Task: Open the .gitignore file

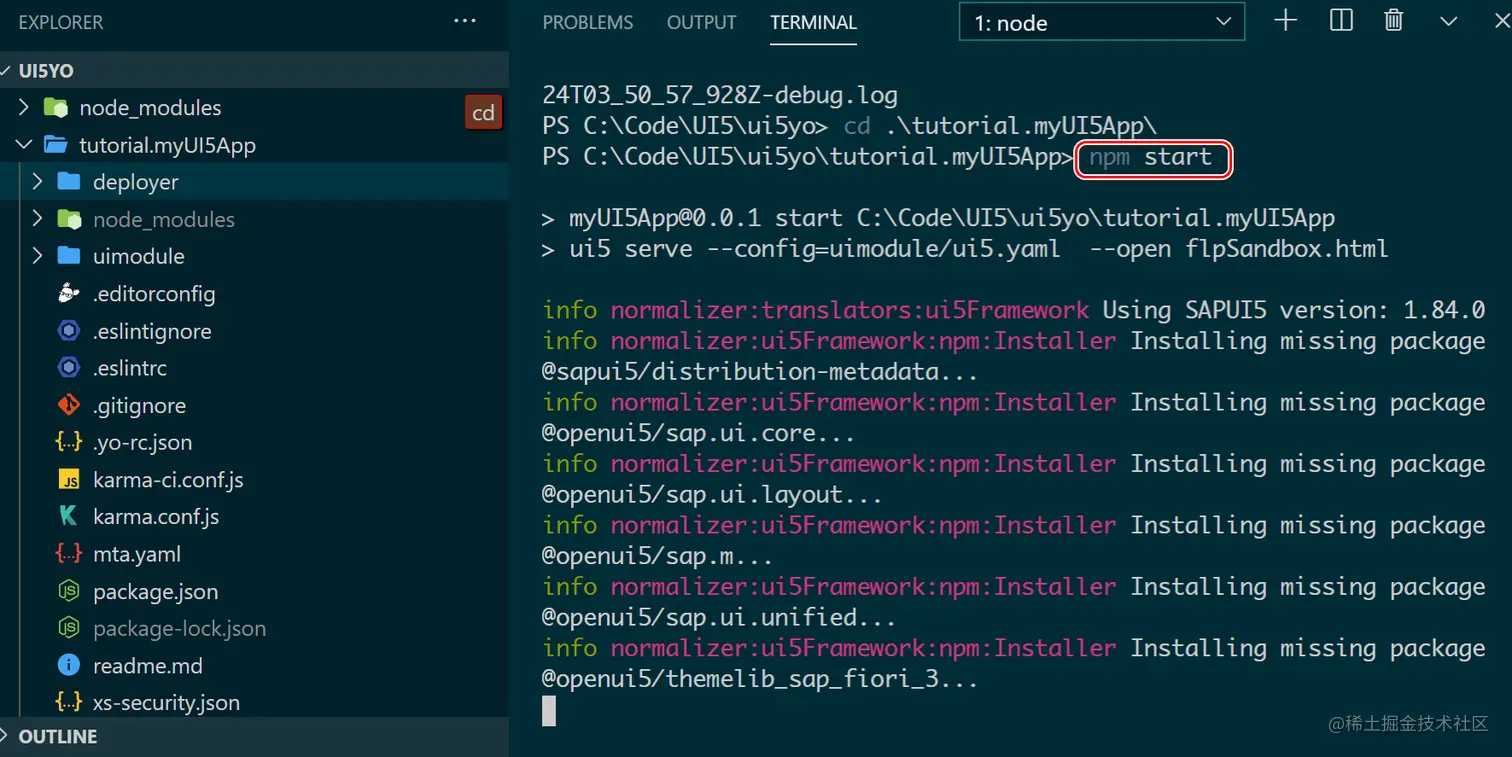Action: click(x=139, y=405)
